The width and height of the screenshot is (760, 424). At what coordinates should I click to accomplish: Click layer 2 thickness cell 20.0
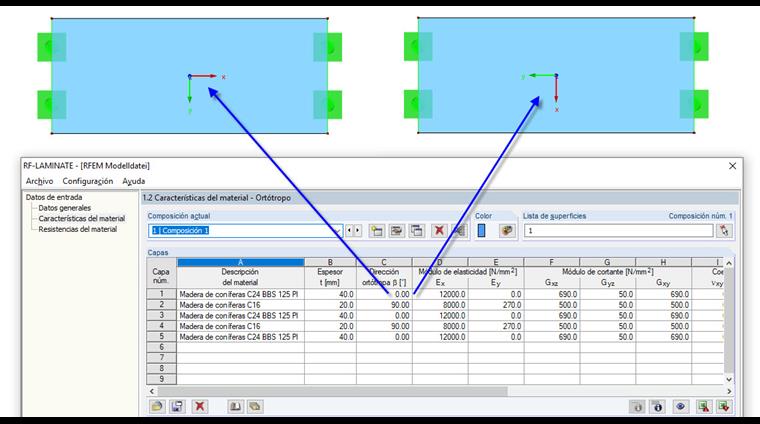tap(330, 305)
